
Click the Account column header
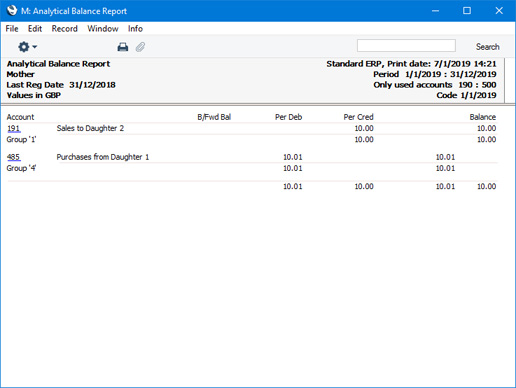click(x=20, y=117)
